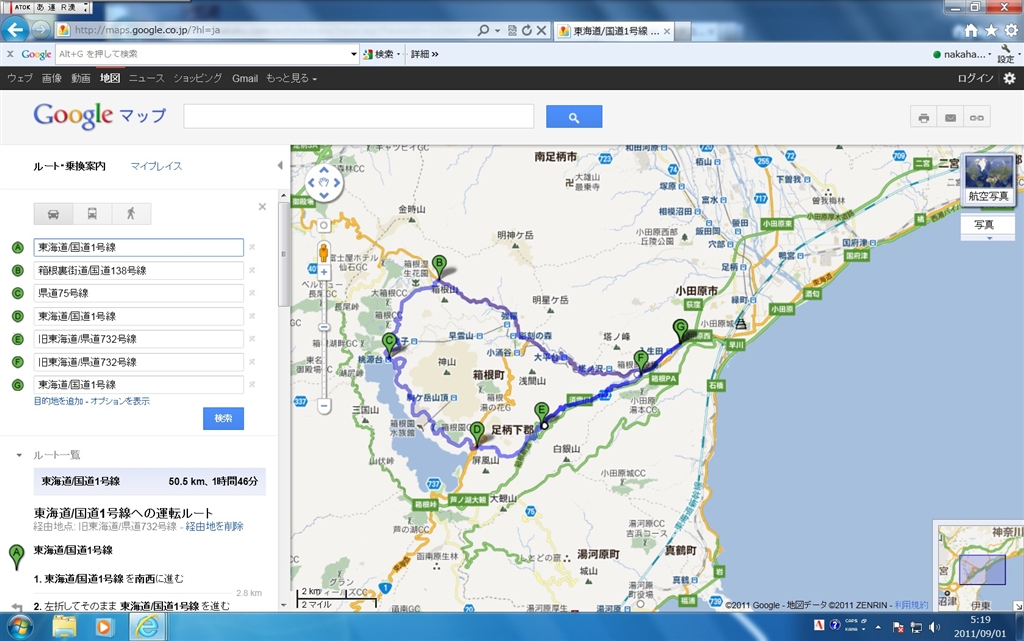Switch to the マイプレイス tab

tap(156, 166)
